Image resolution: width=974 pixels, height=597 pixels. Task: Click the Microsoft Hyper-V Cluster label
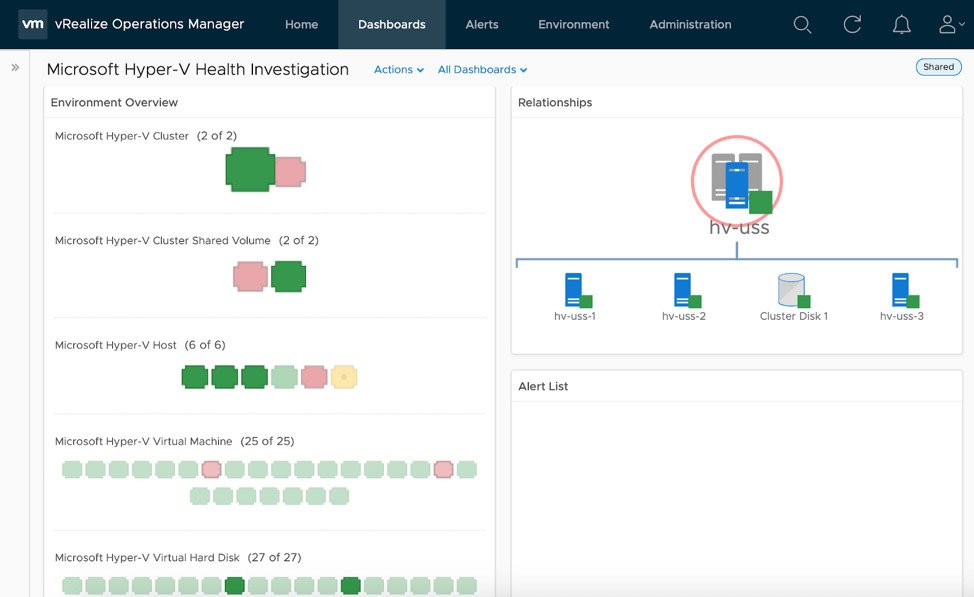click(122, 136)
